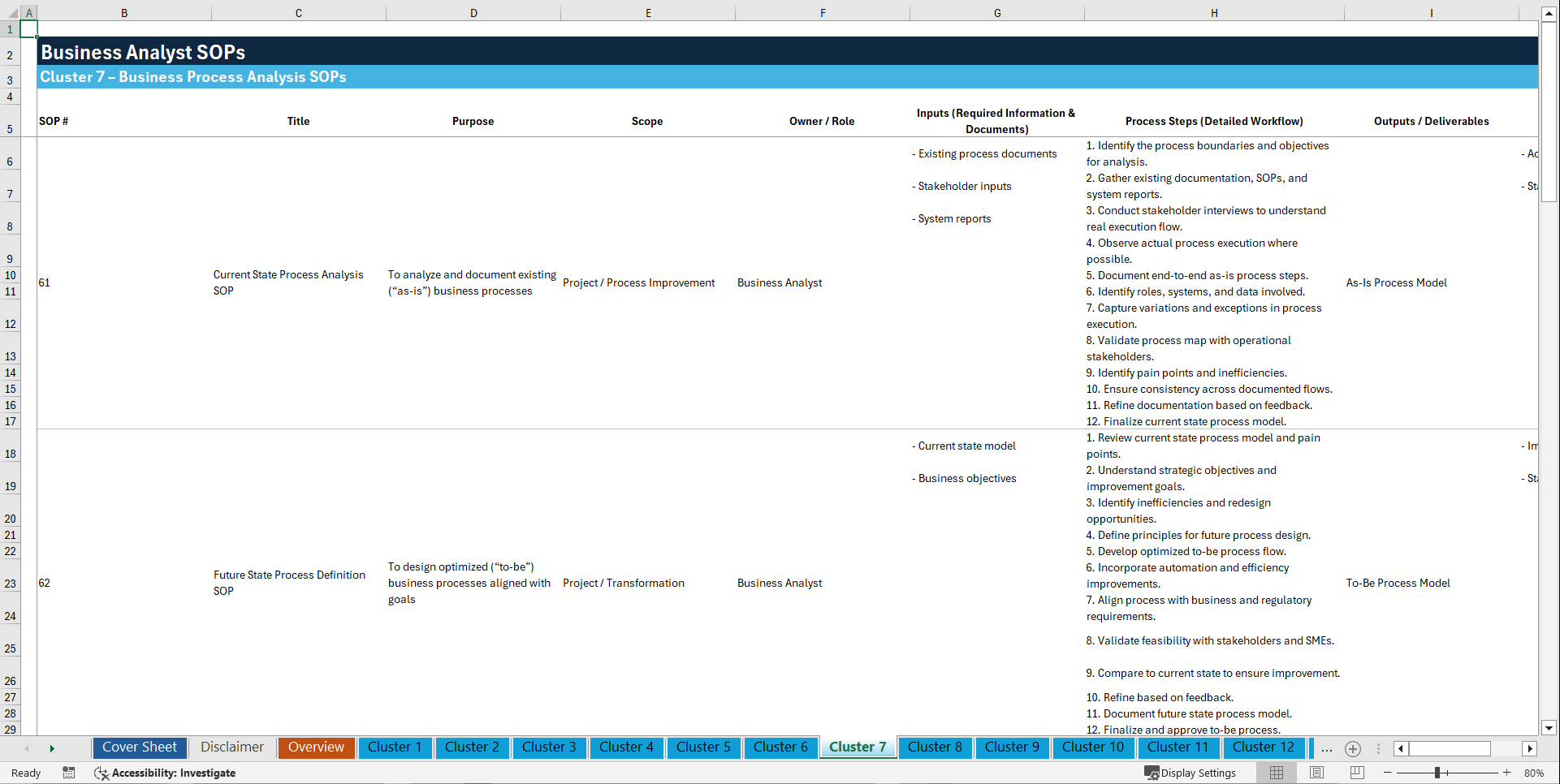Zoom out using the minus control
Viewport: 1560px width, 784px height.
pos(1388,773)
